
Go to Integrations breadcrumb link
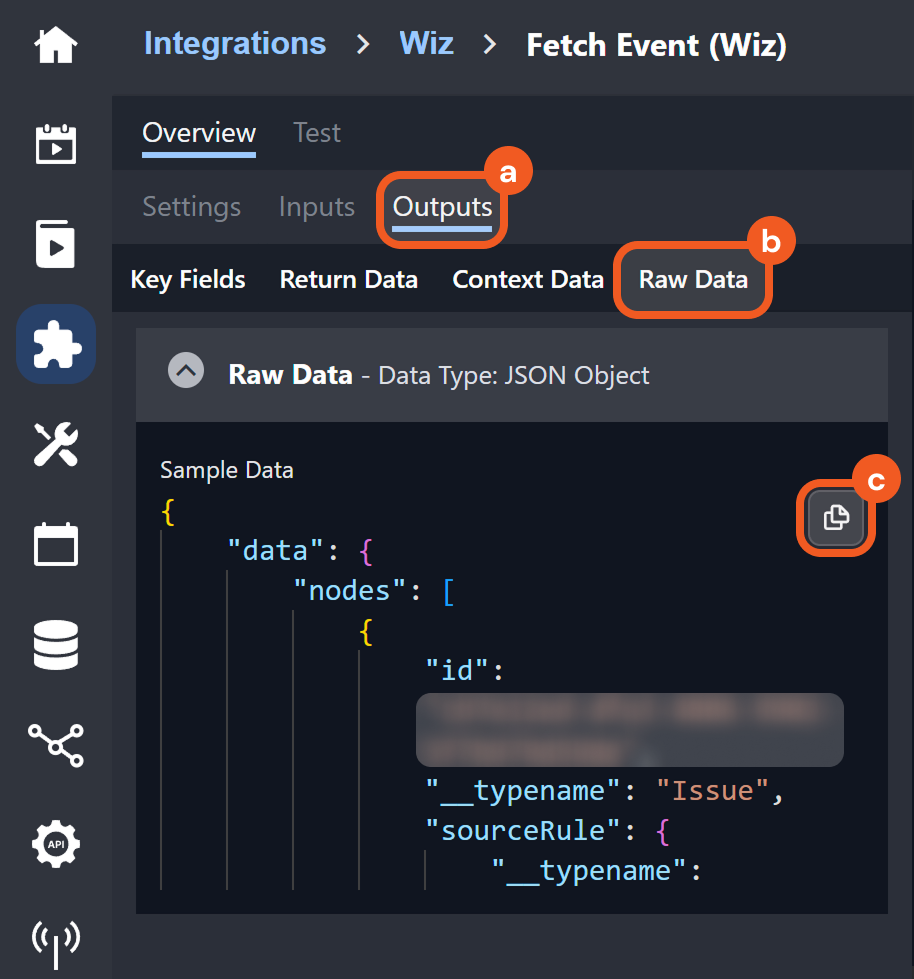pyautogui.click(x=235, y=44)
